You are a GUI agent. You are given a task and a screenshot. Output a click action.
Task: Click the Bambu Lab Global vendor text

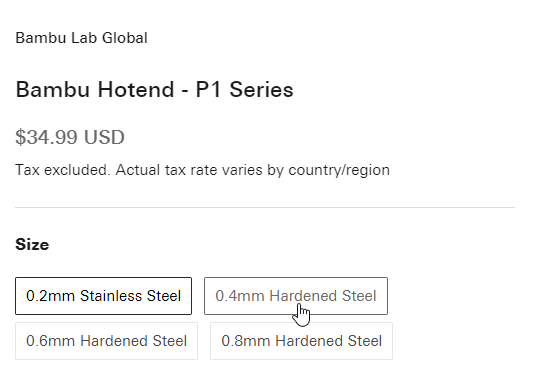click(x=81, y=38)
